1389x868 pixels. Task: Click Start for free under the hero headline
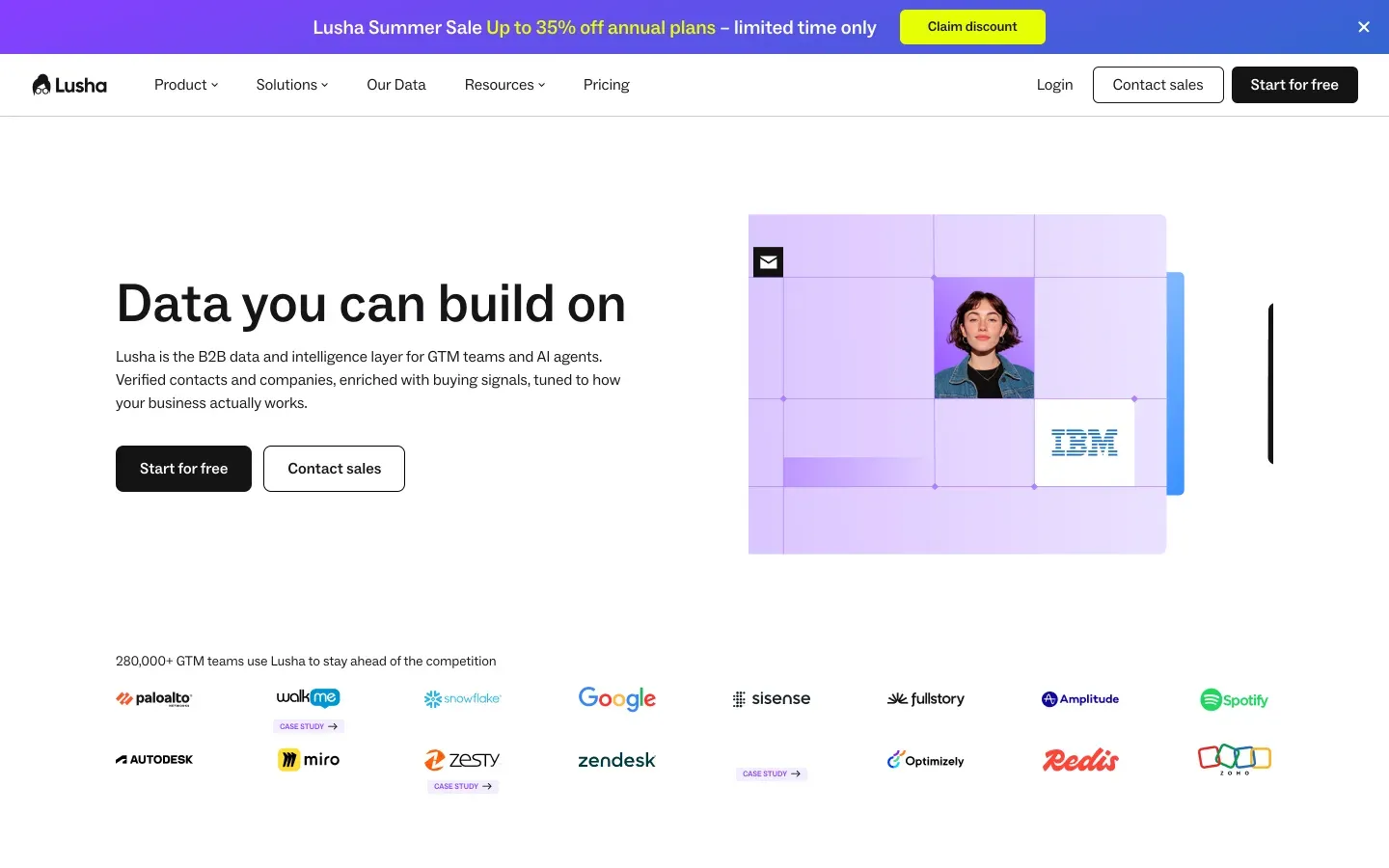[183, 469]
